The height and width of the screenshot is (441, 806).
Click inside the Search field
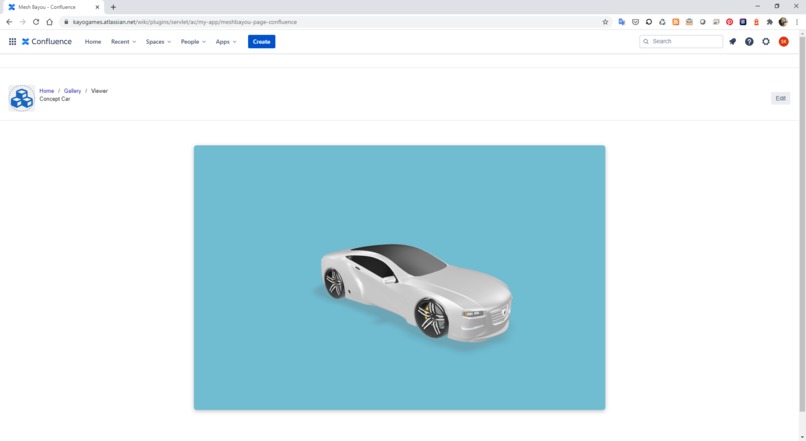click(681, 41)
